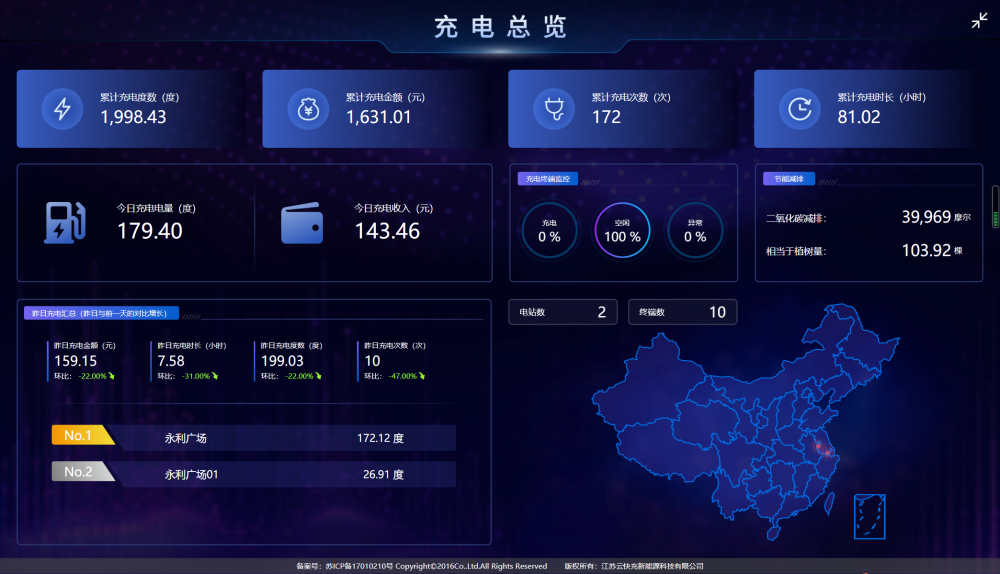This screenshot has width=1000, height=574.
Task: Click the charging station pump icon
Action: click(64, 223)
